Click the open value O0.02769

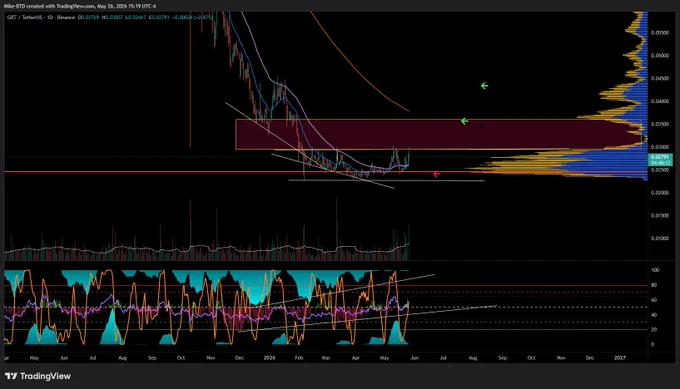pos(88,17)
